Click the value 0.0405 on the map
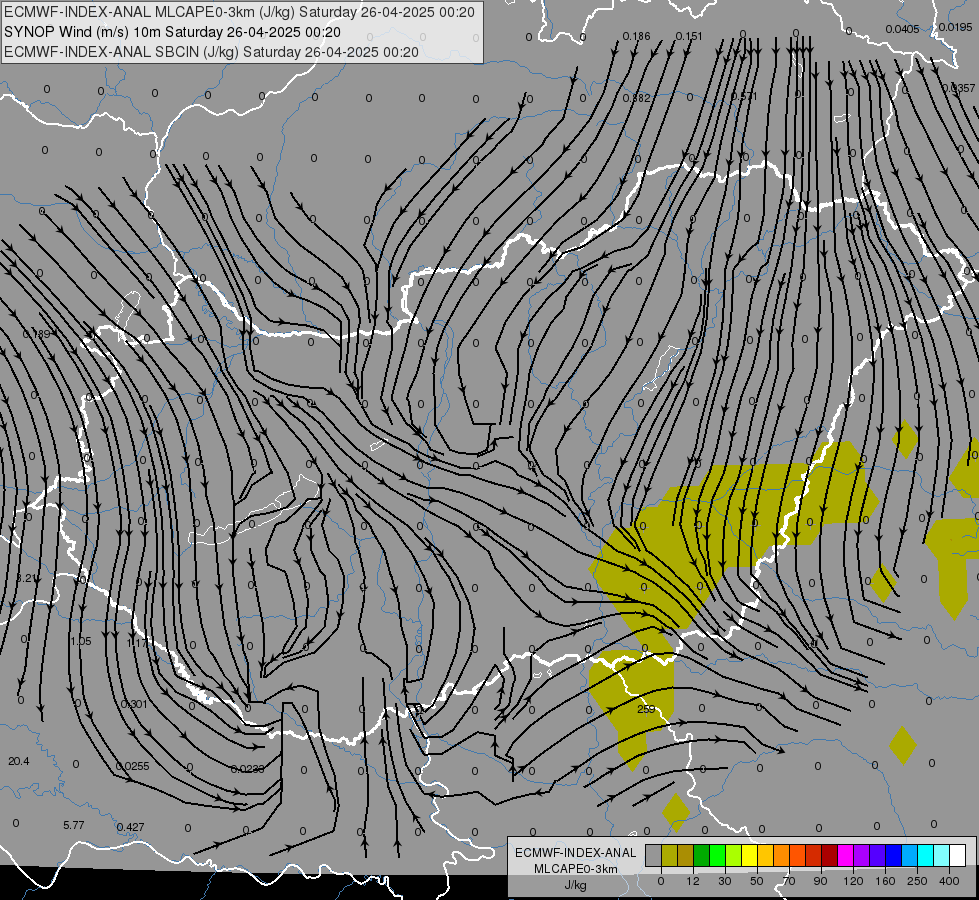The width and height of the screenshot is (979, 900). [902, 29]
